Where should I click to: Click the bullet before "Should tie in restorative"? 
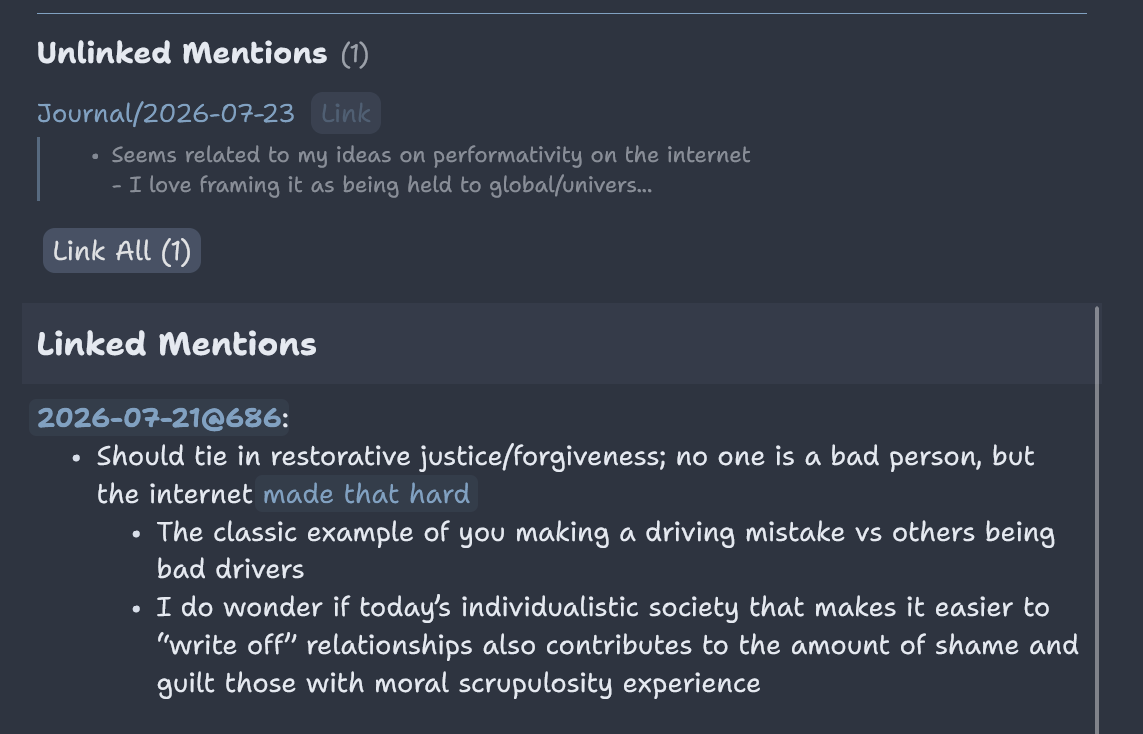(x=77, y=458)
